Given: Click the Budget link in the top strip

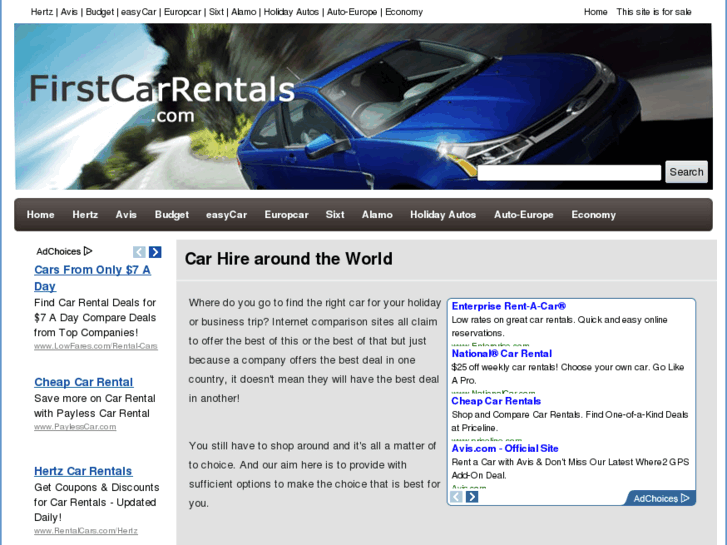Looking at the screenshot, I should (100, 12).
